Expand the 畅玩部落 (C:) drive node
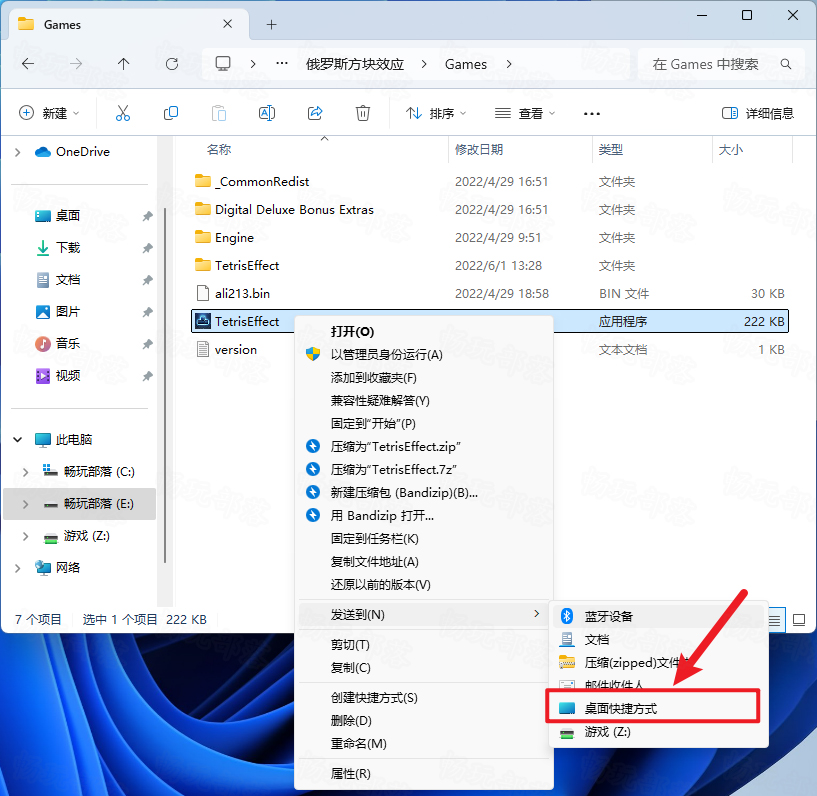Viewport: 817px width, 796px height. pos(26,472)
